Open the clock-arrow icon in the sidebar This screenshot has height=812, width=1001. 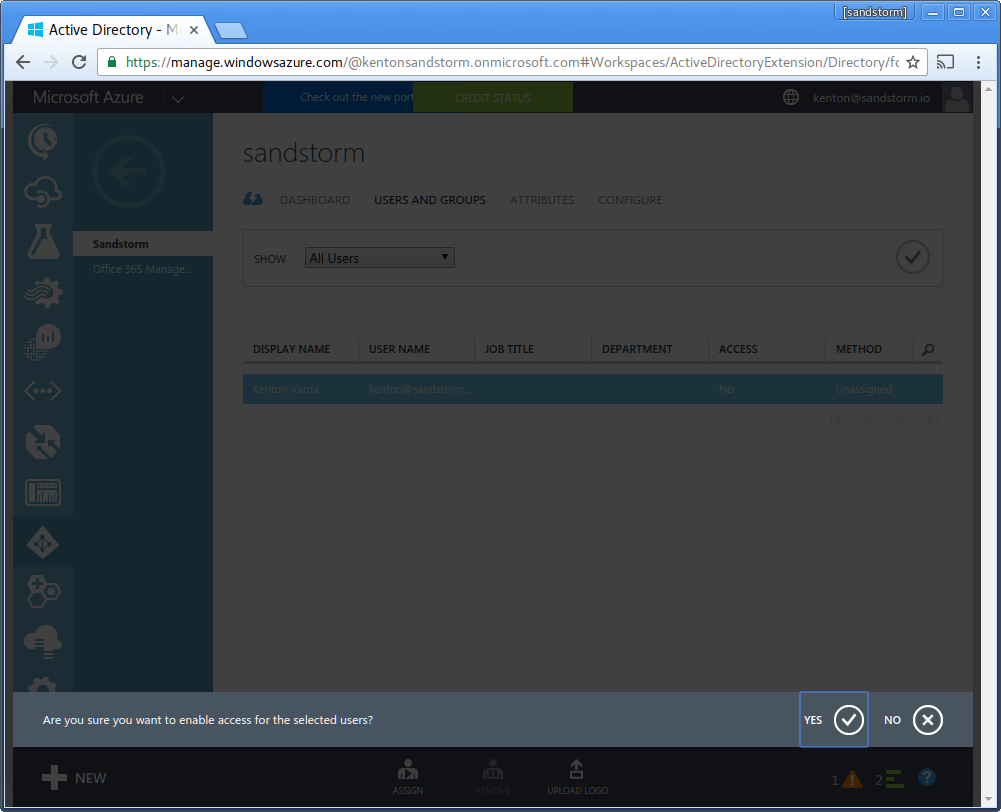pos(43,142)
